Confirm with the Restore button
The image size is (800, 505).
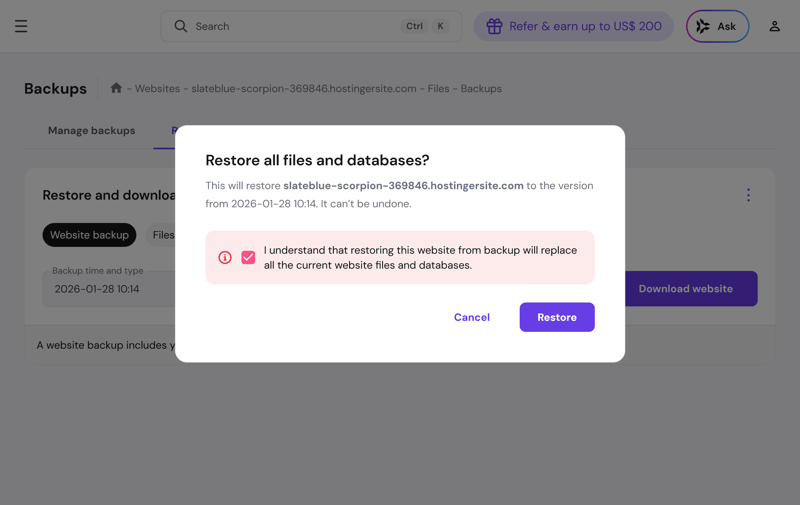(557, 317)
